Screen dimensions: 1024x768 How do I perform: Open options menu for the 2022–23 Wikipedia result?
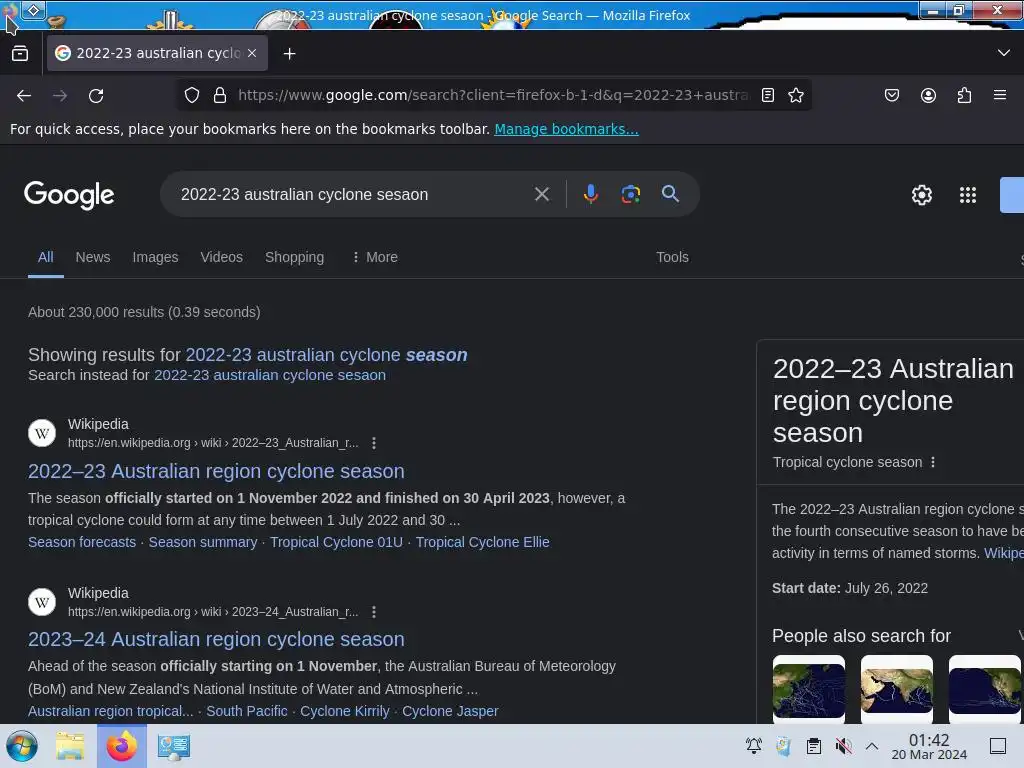(x=374, y=443)
